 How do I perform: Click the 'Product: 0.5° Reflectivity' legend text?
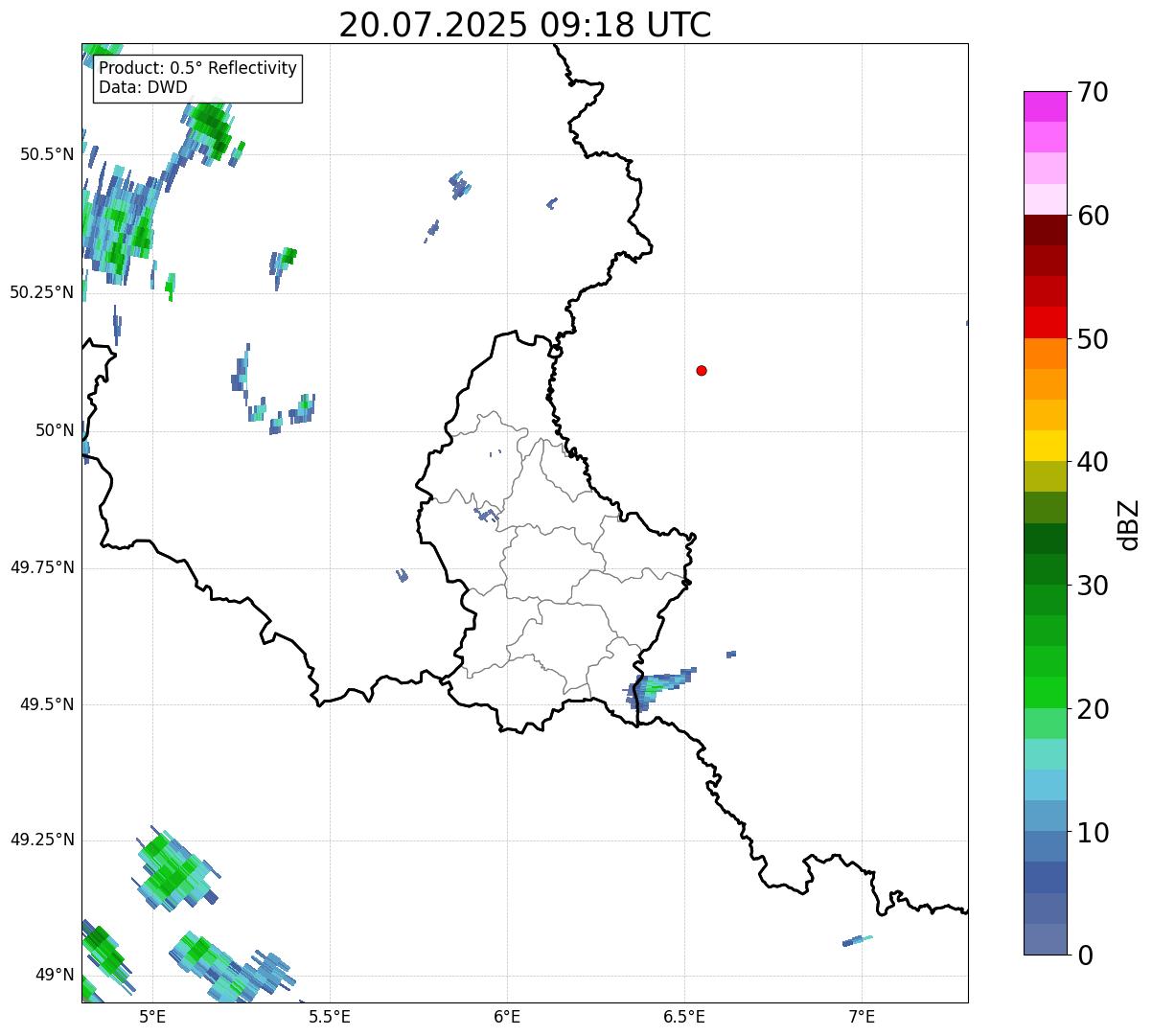[197, 69]
